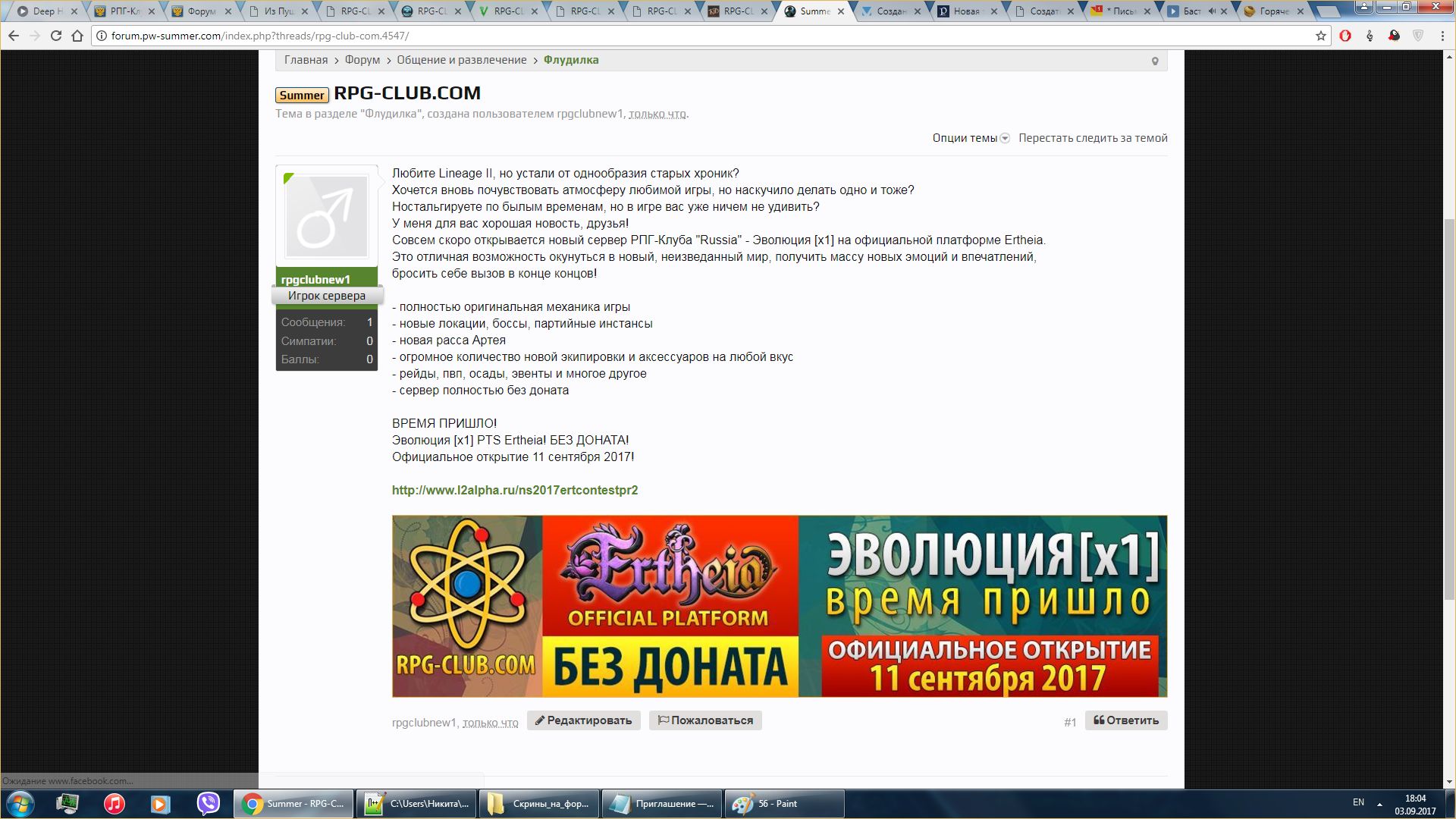Open the 56 - Paint taskbar window

[x=785, y=803]
